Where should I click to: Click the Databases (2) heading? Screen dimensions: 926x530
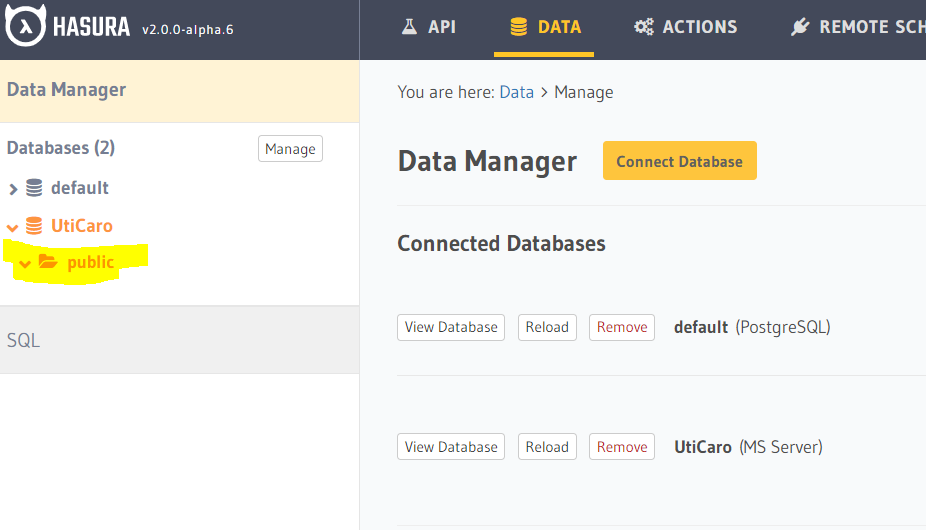(61, 148)
